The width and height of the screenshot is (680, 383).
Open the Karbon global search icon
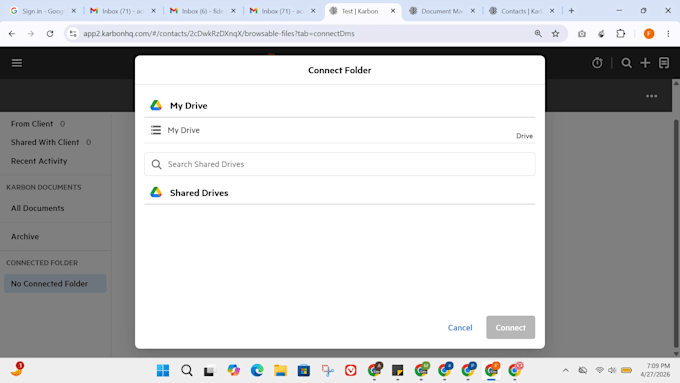pos(626,63)
